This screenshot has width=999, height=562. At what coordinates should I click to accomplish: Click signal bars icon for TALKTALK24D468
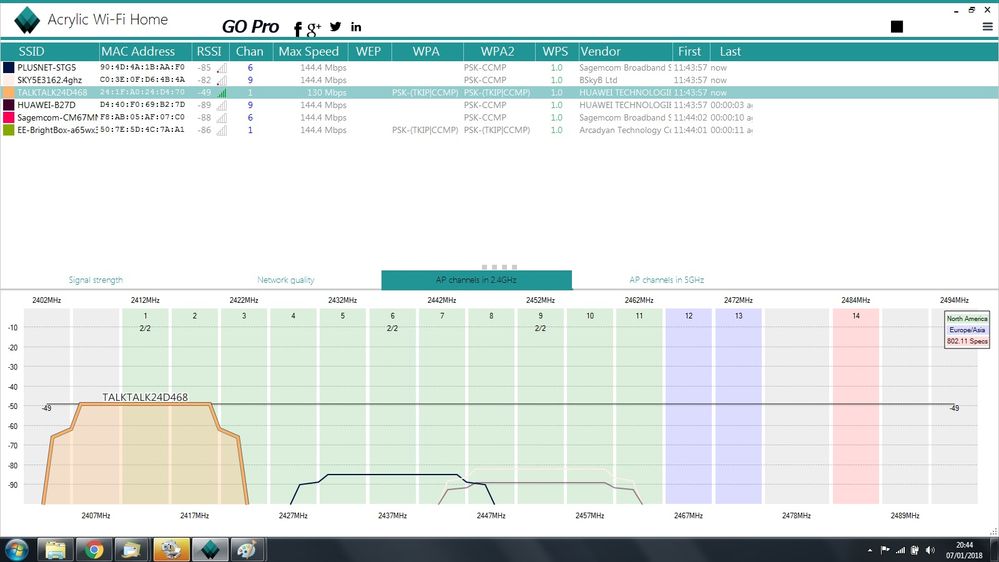[x=222, y=93]
